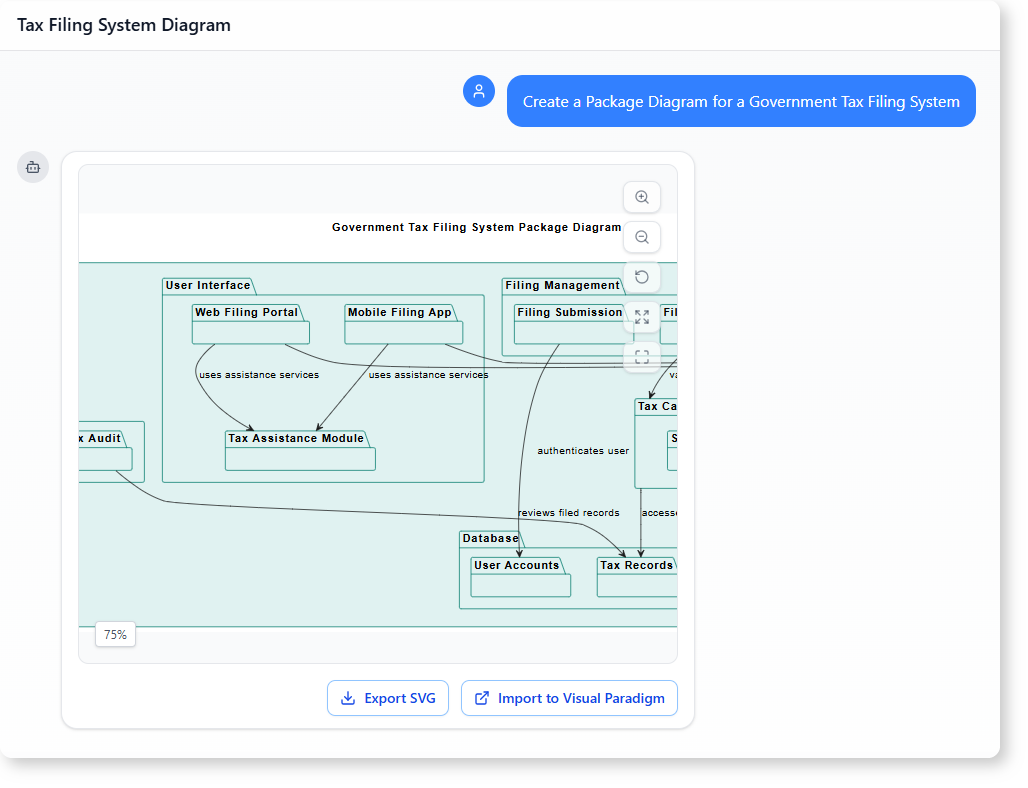The image size is (1028, 788).
Task: Select the Filing Submission package
Action: click(569, 325)
